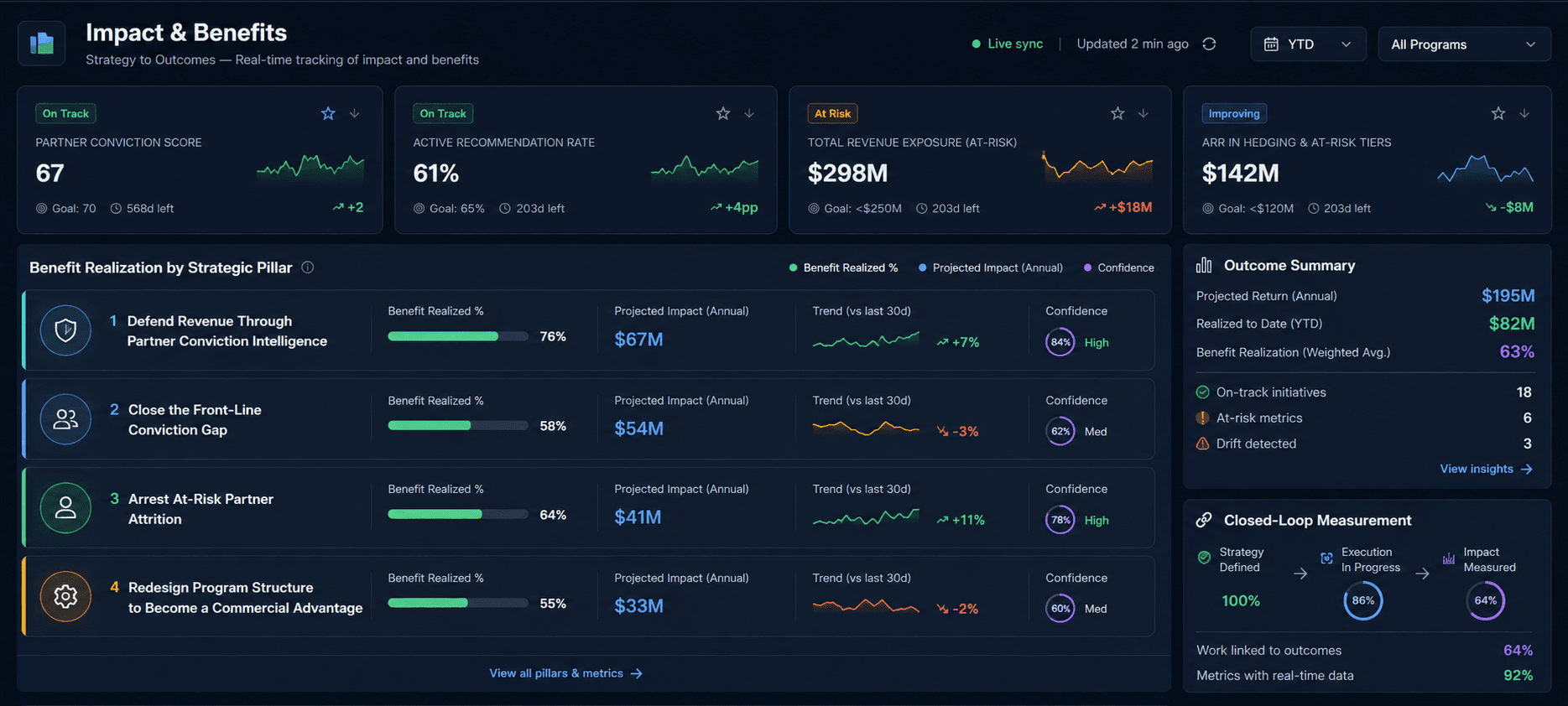
Task: Click Strategy Defined check icon
Action: [1204, 558]
